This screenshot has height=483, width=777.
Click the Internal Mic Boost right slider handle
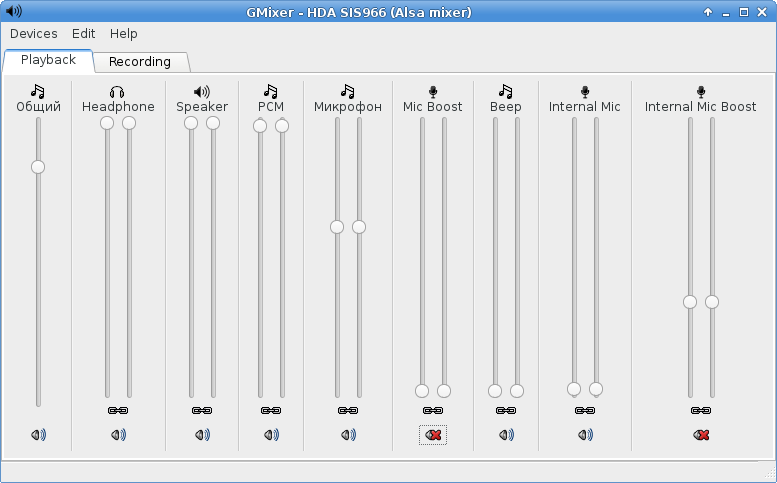pyautogui.click(x=712, y=302)
